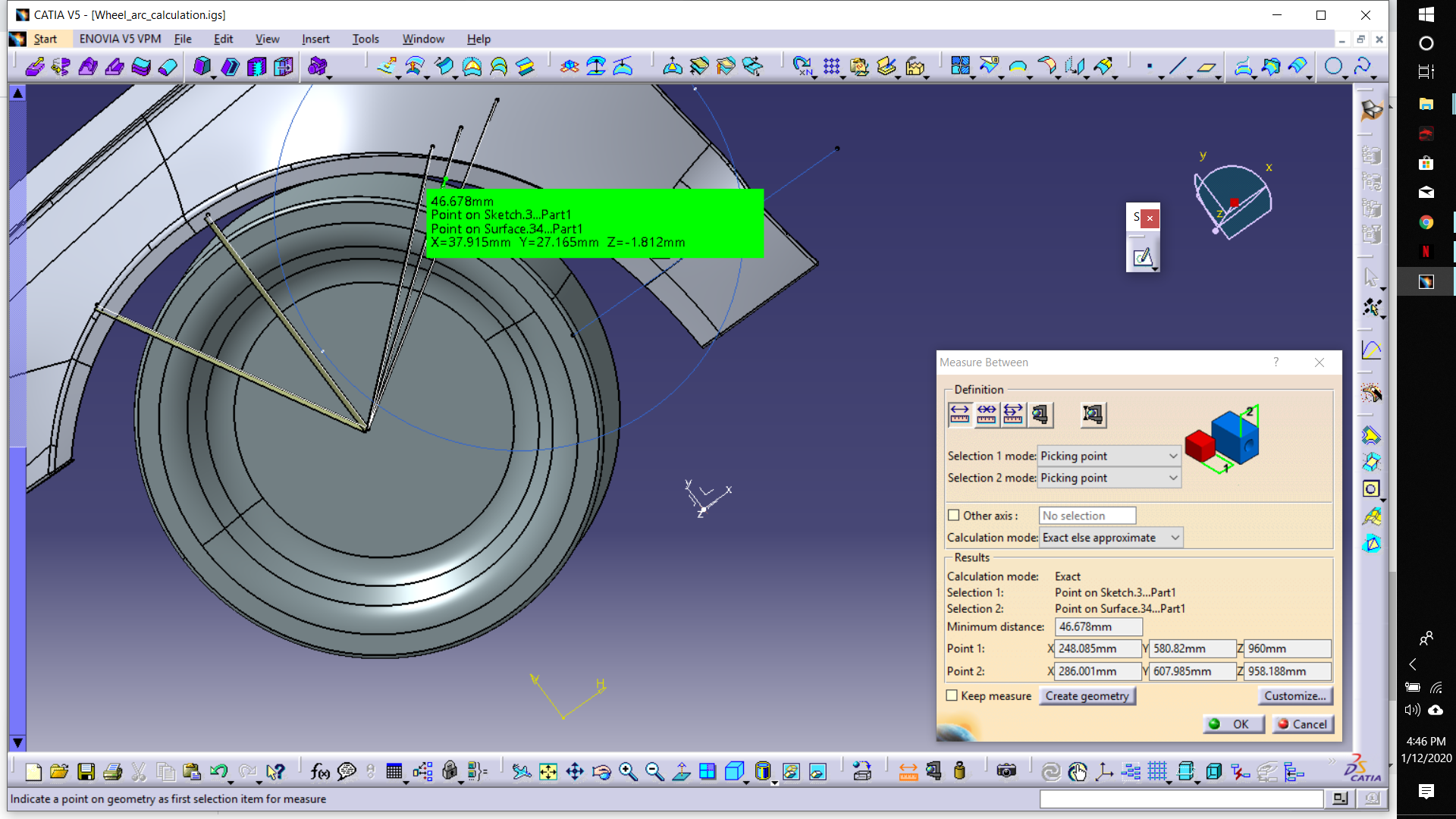Image resolution: width=1456 pixels, height=819 pixels.
Task: Open the Tools menu
Action: click(x=365, y=39)
